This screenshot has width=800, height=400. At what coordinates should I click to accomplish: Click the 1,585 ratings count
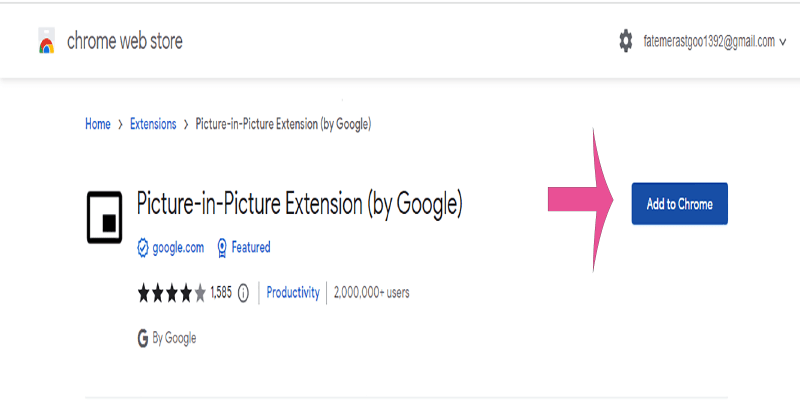pos(221,293)
